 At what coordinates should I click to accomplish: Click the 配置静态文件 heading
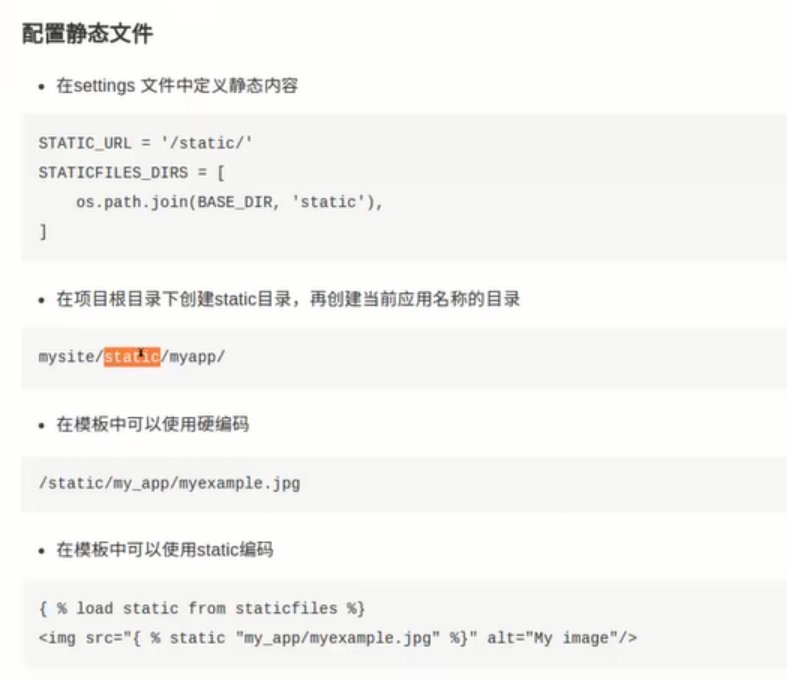coord(87,34)
